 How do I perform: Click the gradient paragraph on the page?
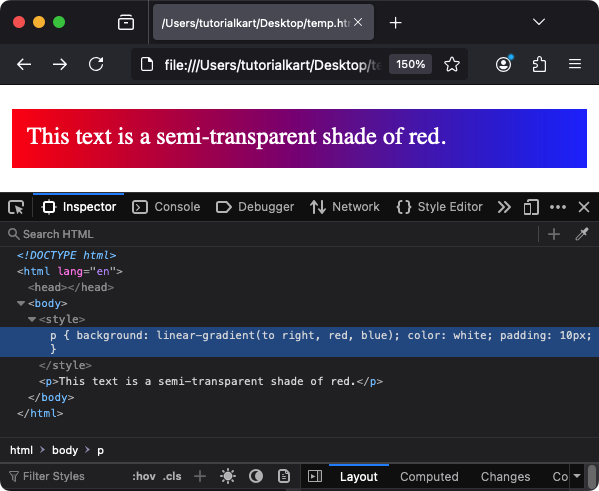click(300, 138)
